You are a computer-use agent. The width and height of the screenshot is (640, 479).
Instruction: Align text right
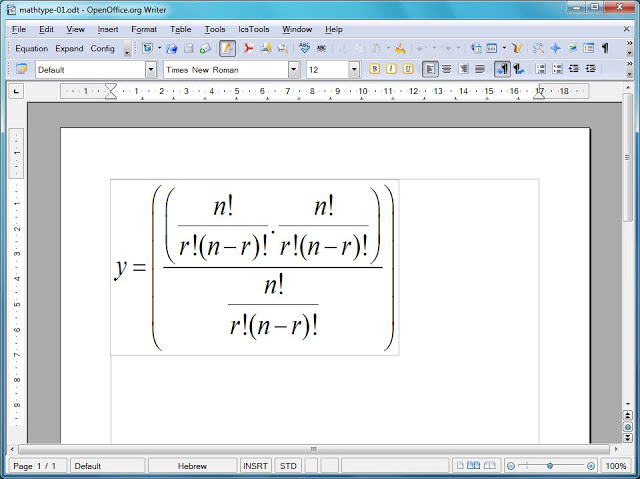pos(464,69)
